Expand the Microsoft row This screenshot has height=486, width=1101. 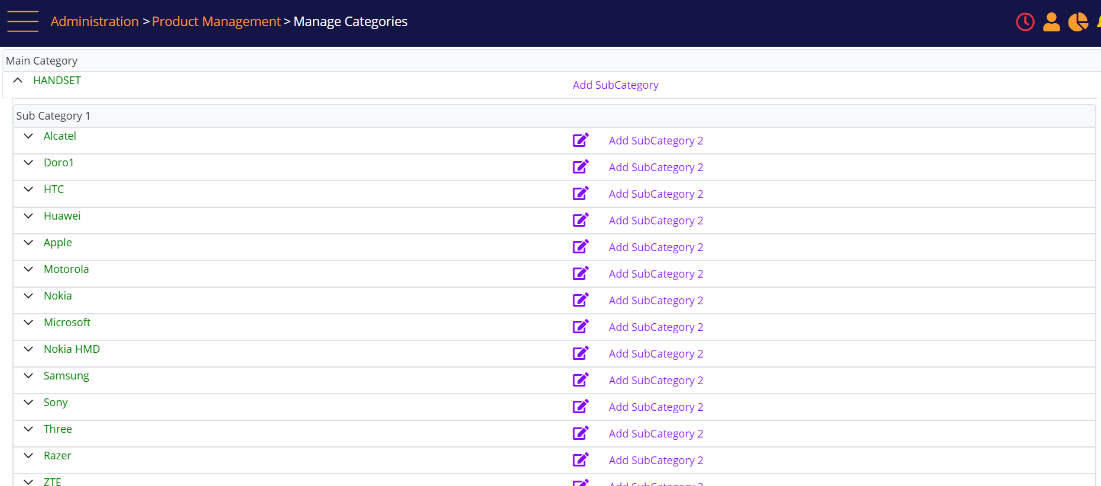[28, 323]
